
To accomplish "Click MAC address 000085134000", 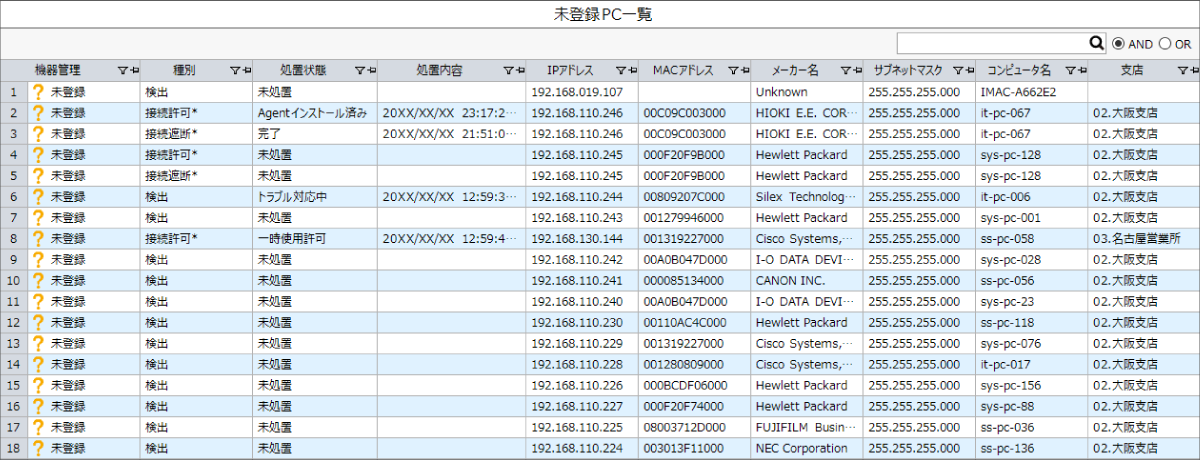I will click(x=695, y=280).
